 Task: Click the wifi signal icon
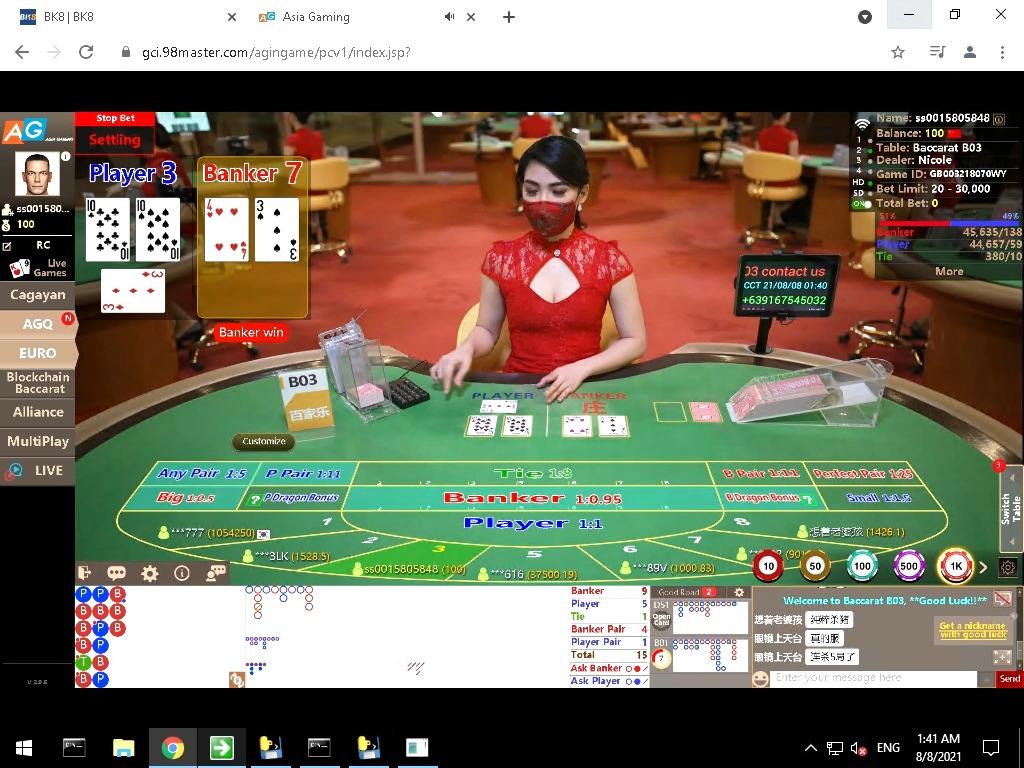click(x=863, y=123)
